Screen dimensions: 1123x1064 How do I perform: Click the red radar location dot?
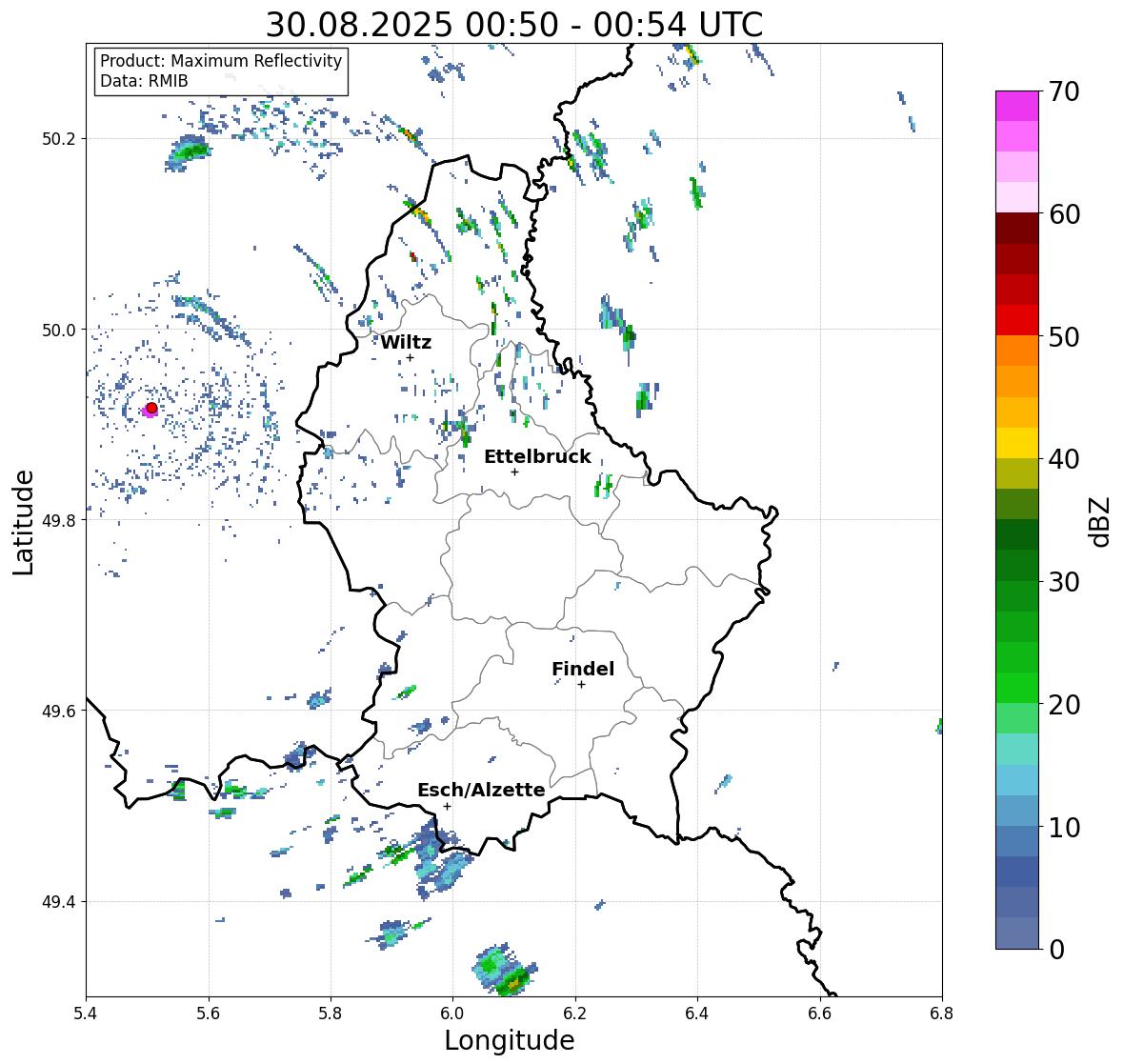(x=151, y=408)
